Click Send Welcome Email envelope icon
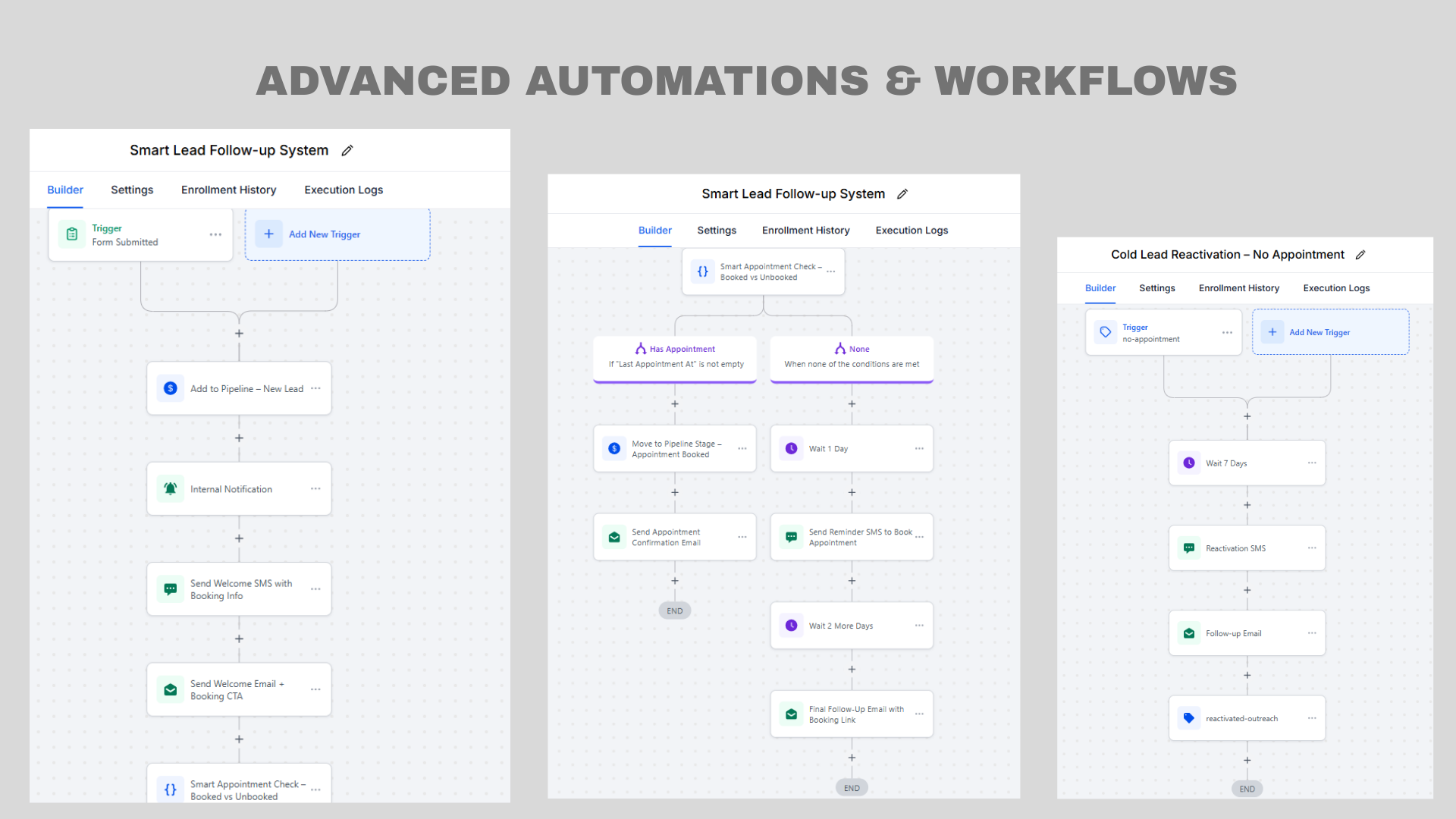Image resolution: width=1456 pixels, height=819 pixels. click(x=171, y=689)
